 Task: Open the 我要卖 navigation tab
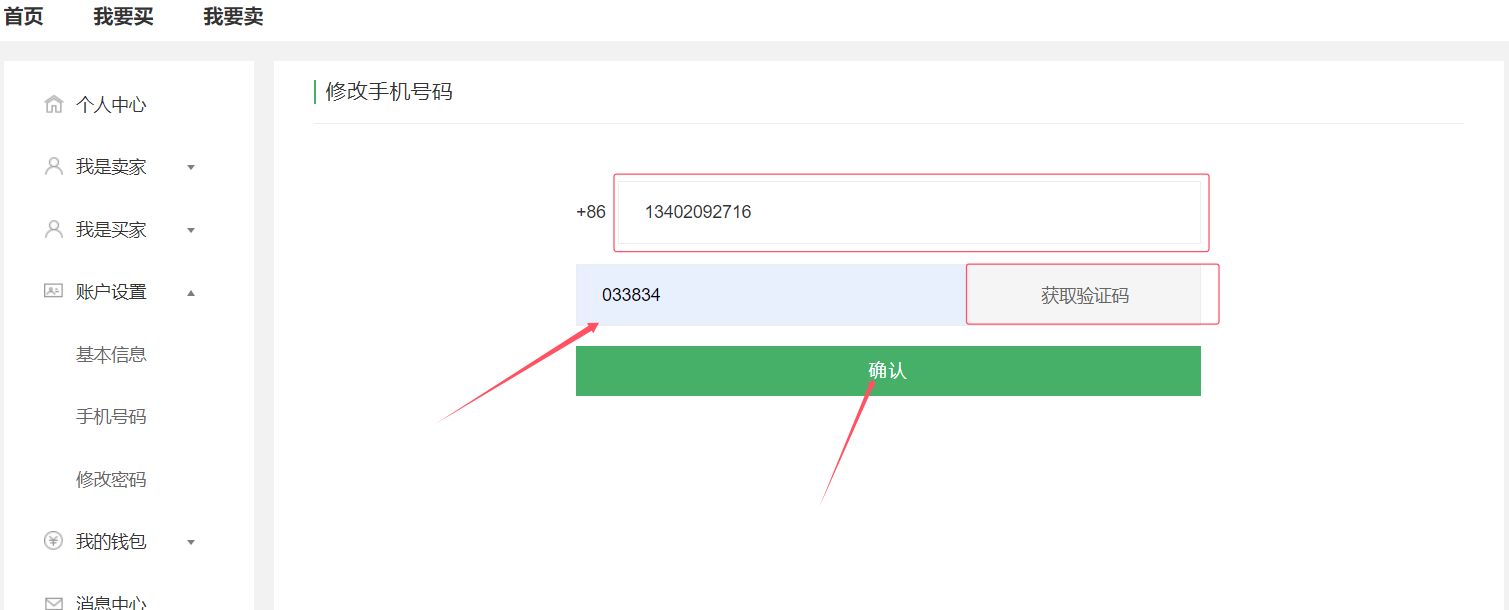point(233,17)
